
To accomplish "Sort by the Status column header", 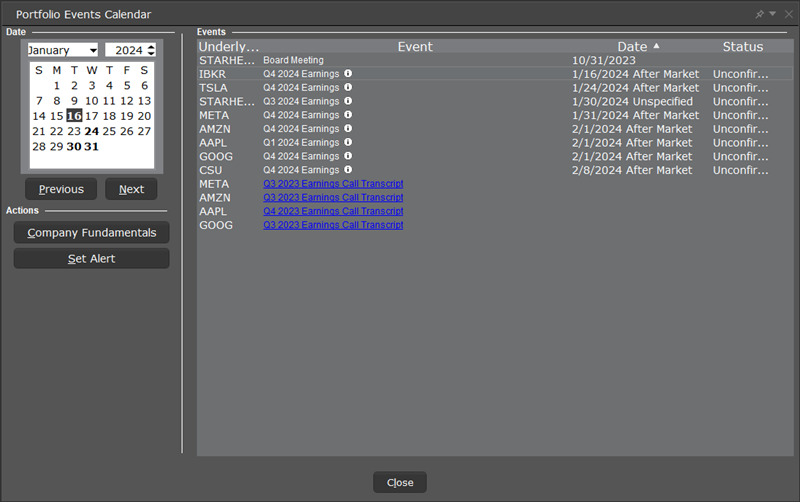I will point(743,46).
